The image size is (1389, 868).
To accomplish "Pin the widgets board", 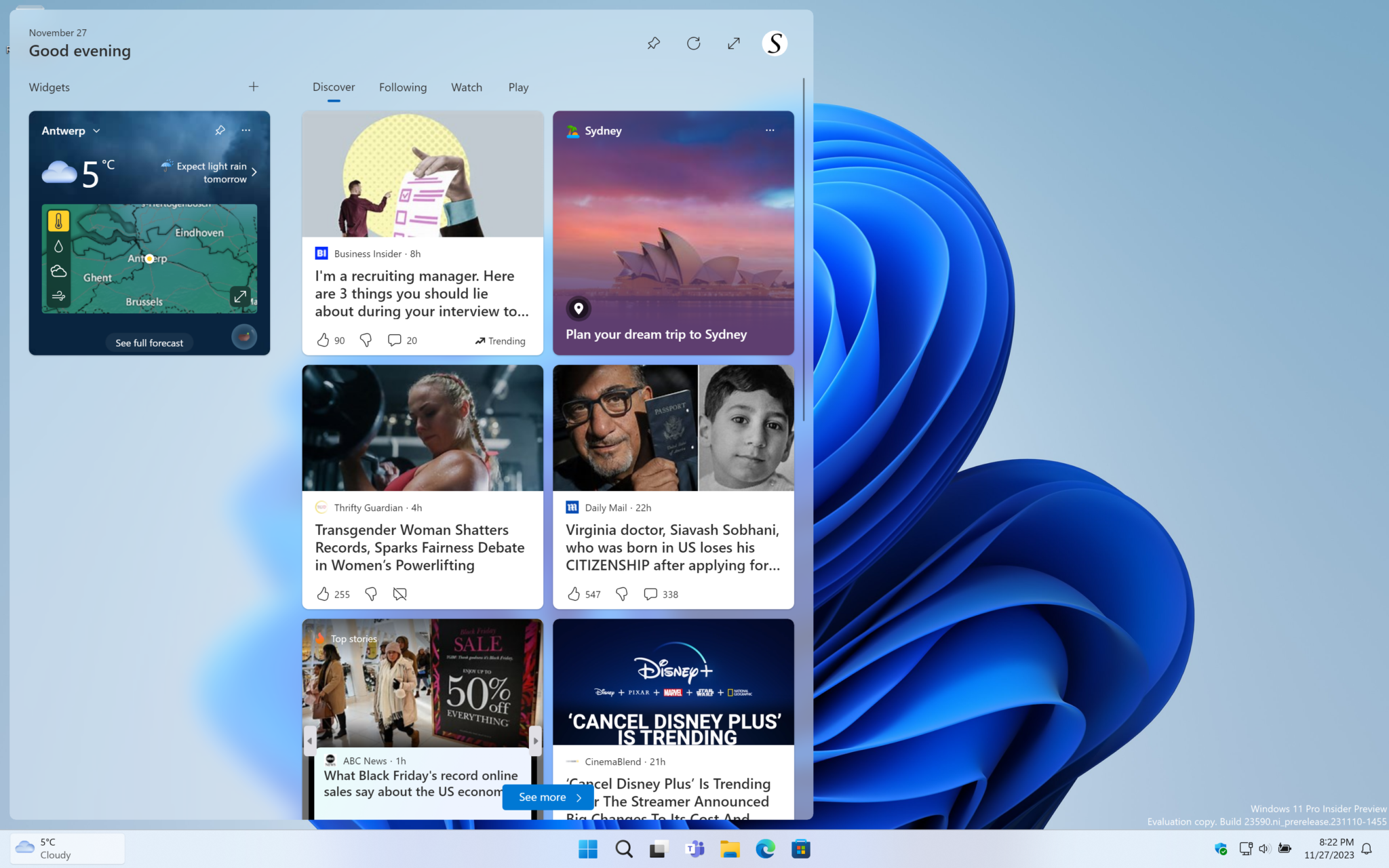I will [653, 43].
